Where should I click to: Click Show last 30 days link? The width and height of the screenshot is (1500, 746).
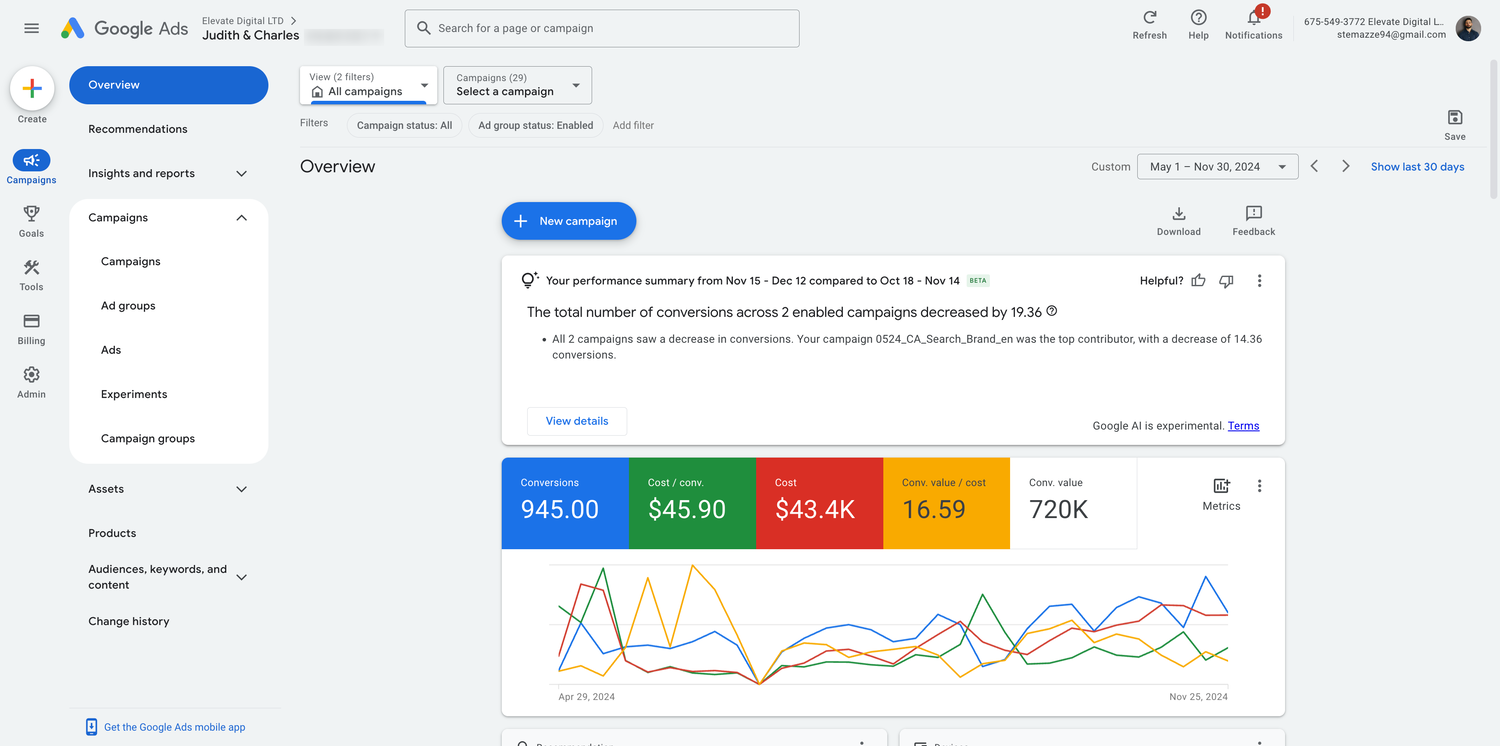[1417, 167]
